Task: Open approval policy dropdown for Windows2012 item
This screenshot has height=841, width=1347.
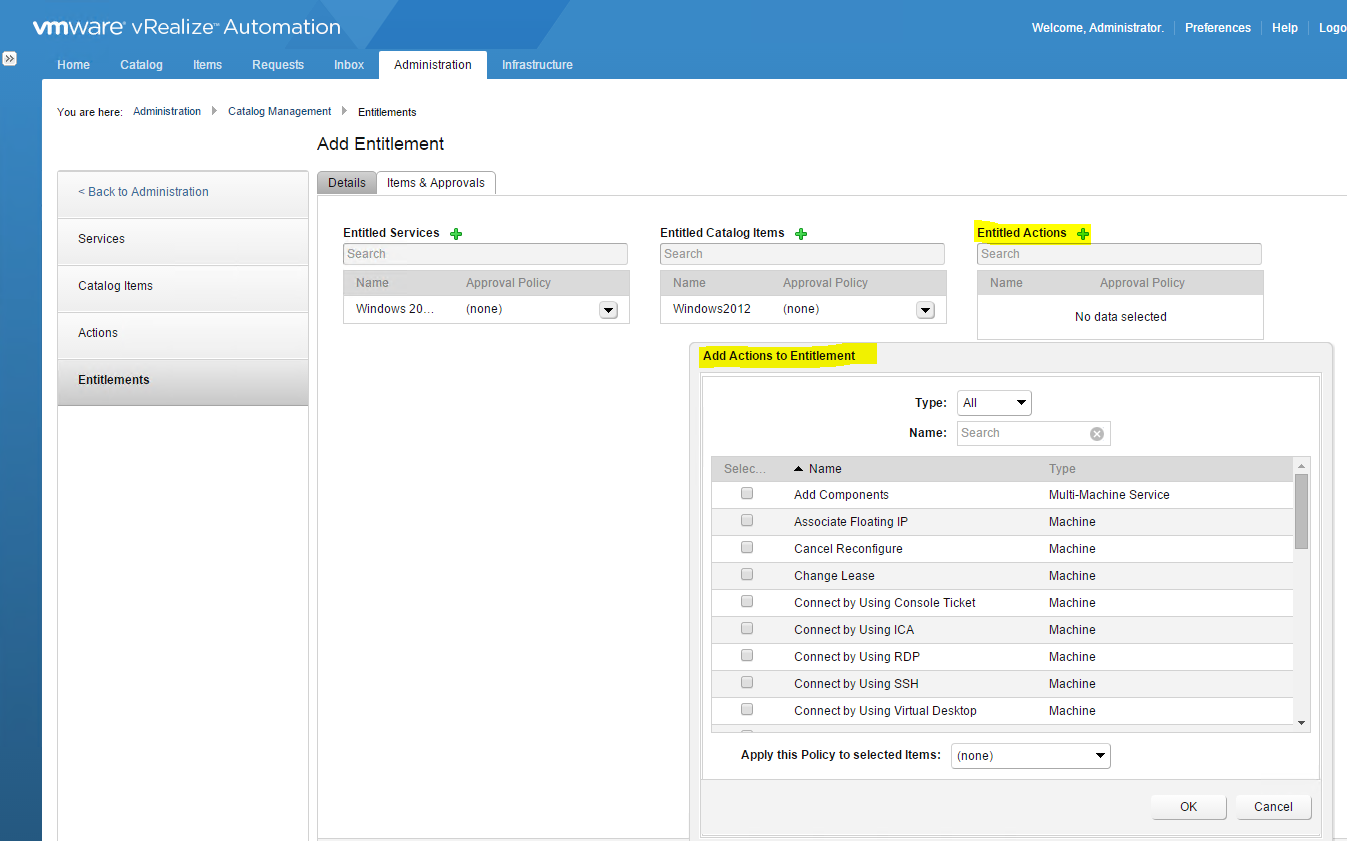Action: [x=925, y=310]
